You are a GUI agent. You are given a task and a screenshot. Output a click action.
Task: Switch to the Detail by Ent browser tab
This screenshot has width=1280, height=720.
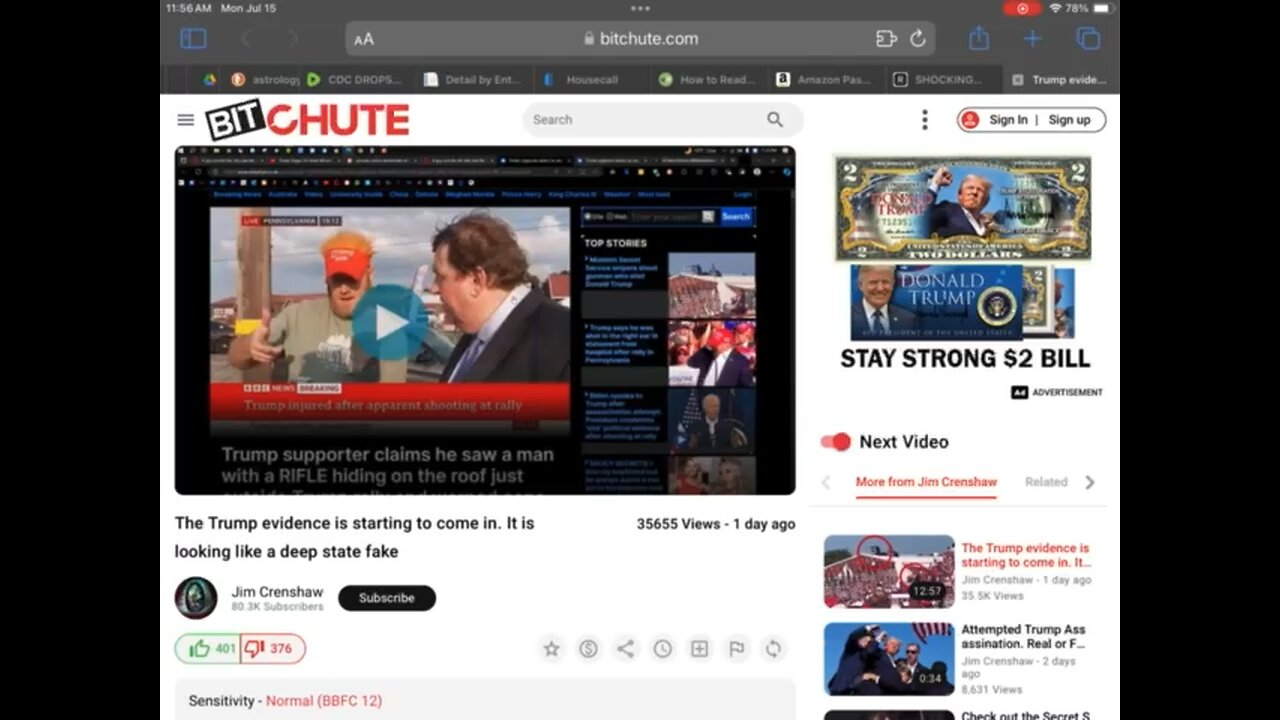pos(473,80)
